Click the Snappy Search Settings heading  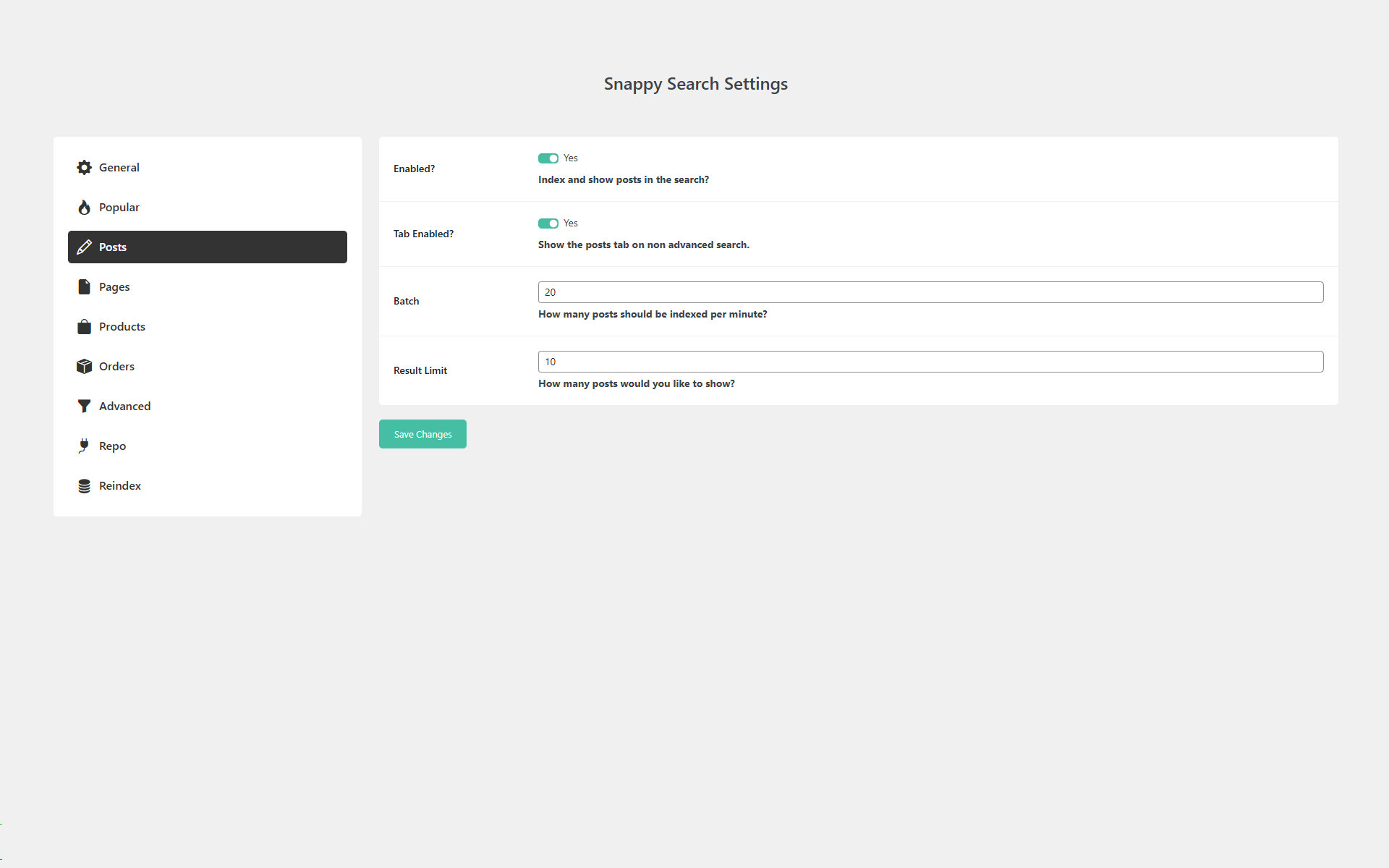pyautogui.click(x=696, y=84)
